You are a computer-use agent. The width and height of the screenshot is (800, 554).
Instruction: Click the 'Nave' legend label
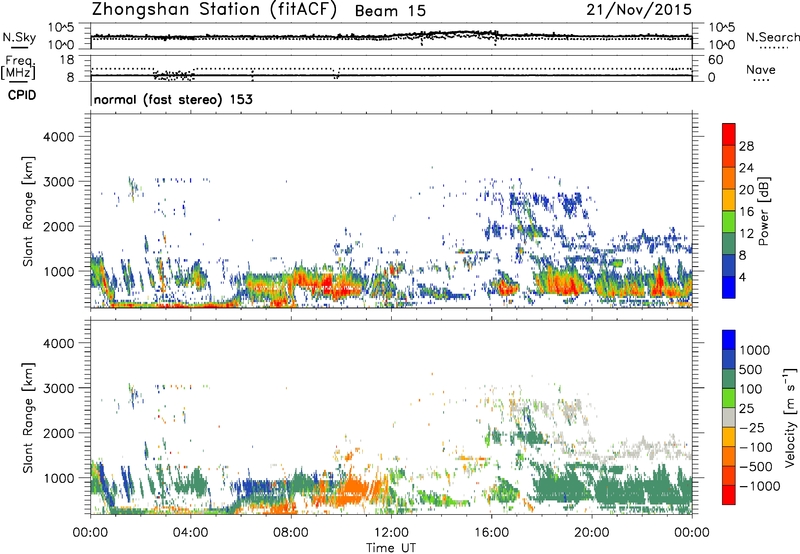[761, 69]
